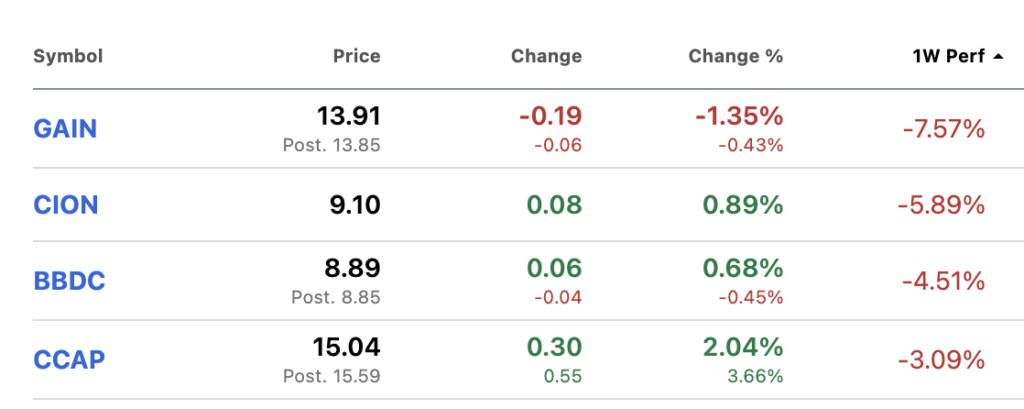Click the CION price 9.10
This screenshot has height=409, width=1024.
pyautogui.click(x=355, y=205)
